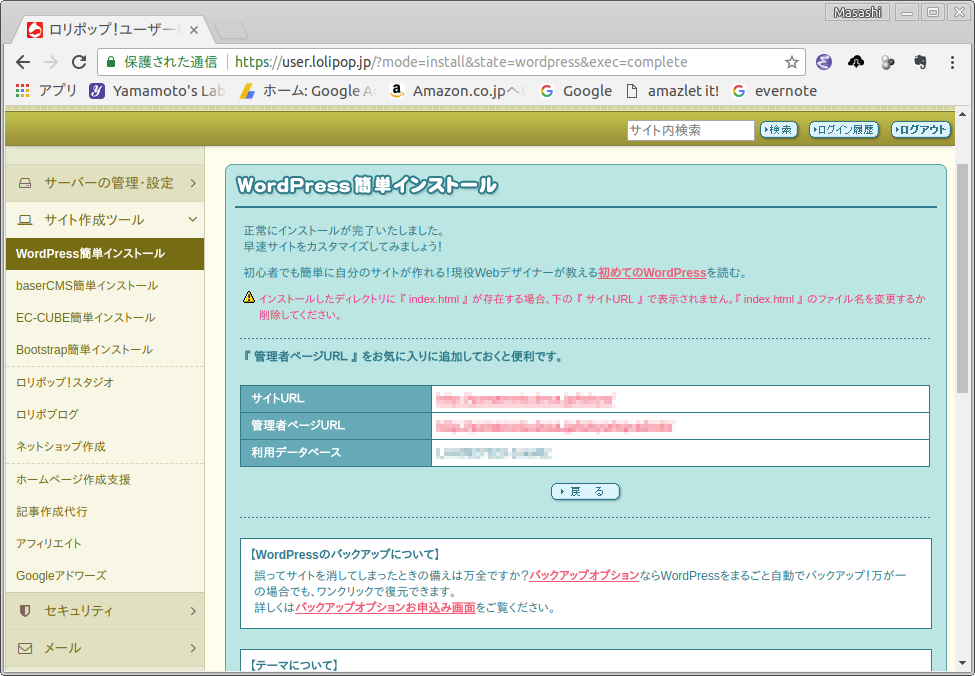Image resolution: width=975 pixels, height=676 pixels.
Task: Open Googleアドワーズ
Action: click(61, 576)
